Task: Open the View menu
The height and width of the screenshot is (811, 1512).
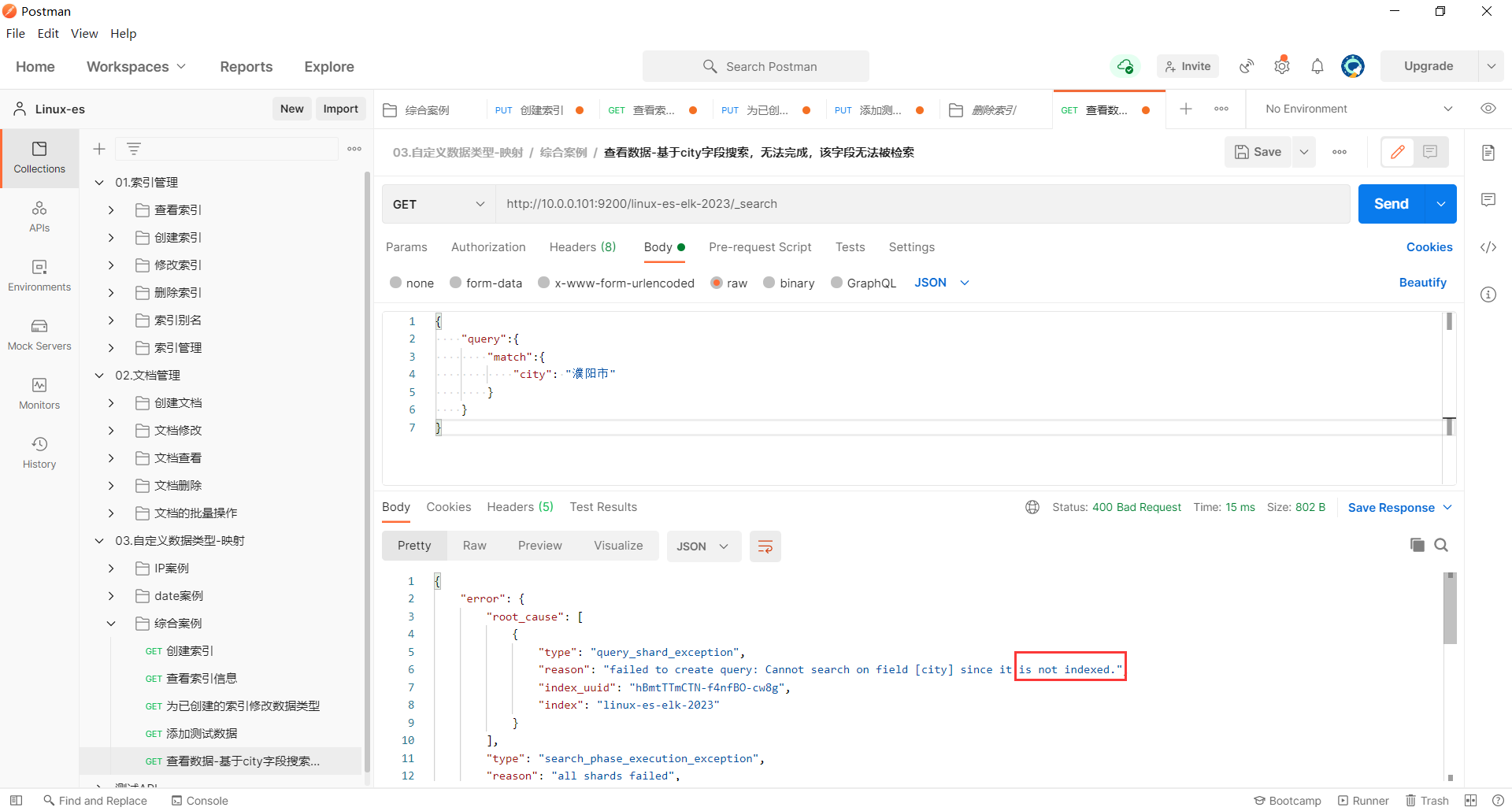Action: [84, 33]
